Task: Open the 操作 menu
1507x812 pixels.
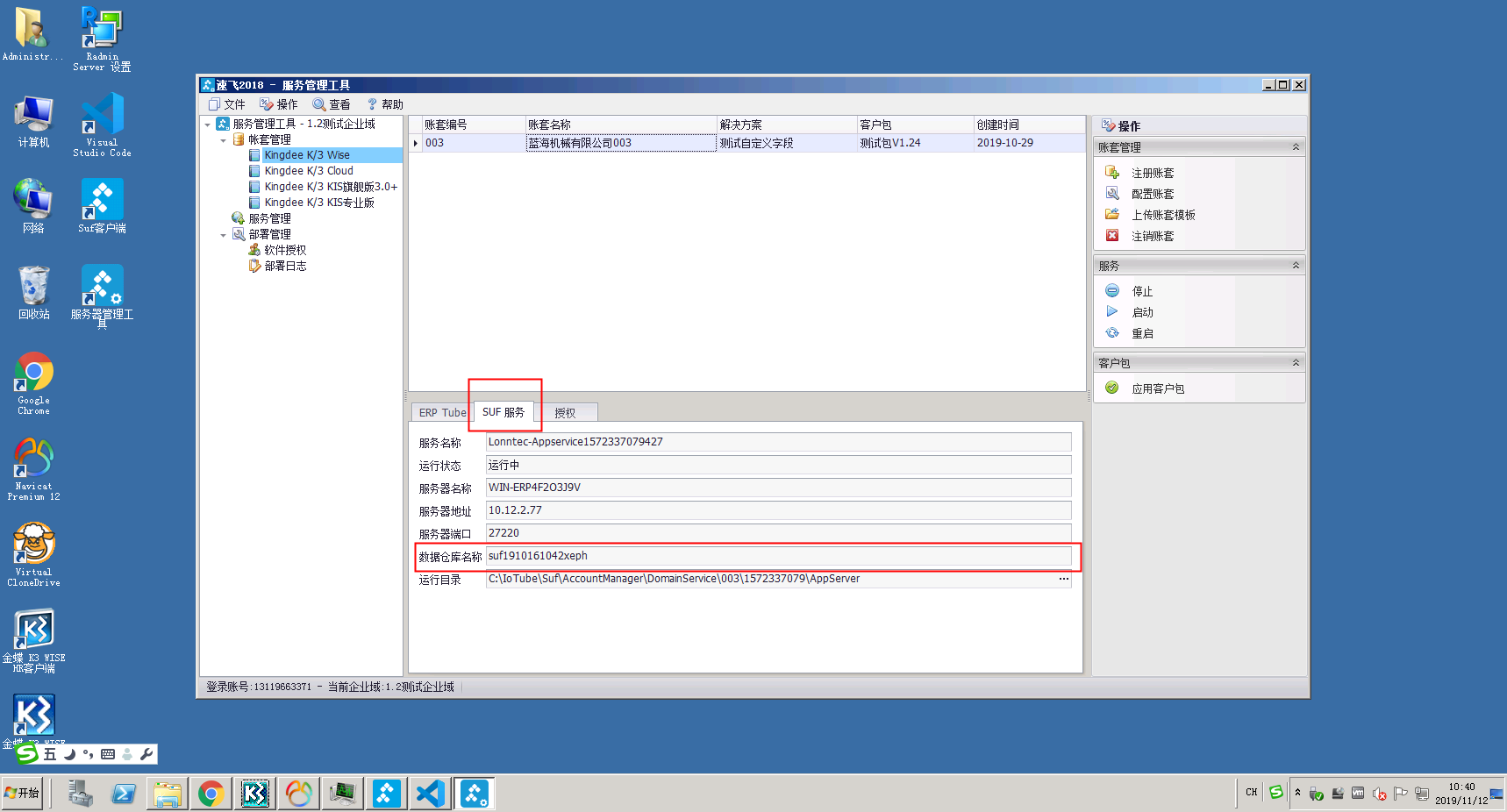Action: click(x=279, y=104)
